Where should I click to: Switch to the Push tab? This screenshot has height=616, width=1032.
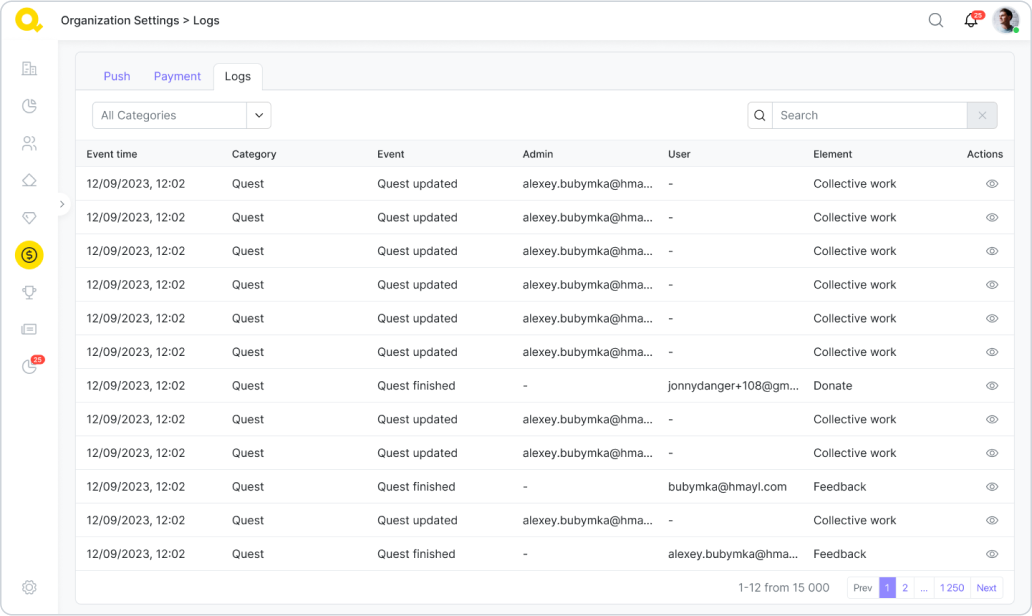coord(117,76)
